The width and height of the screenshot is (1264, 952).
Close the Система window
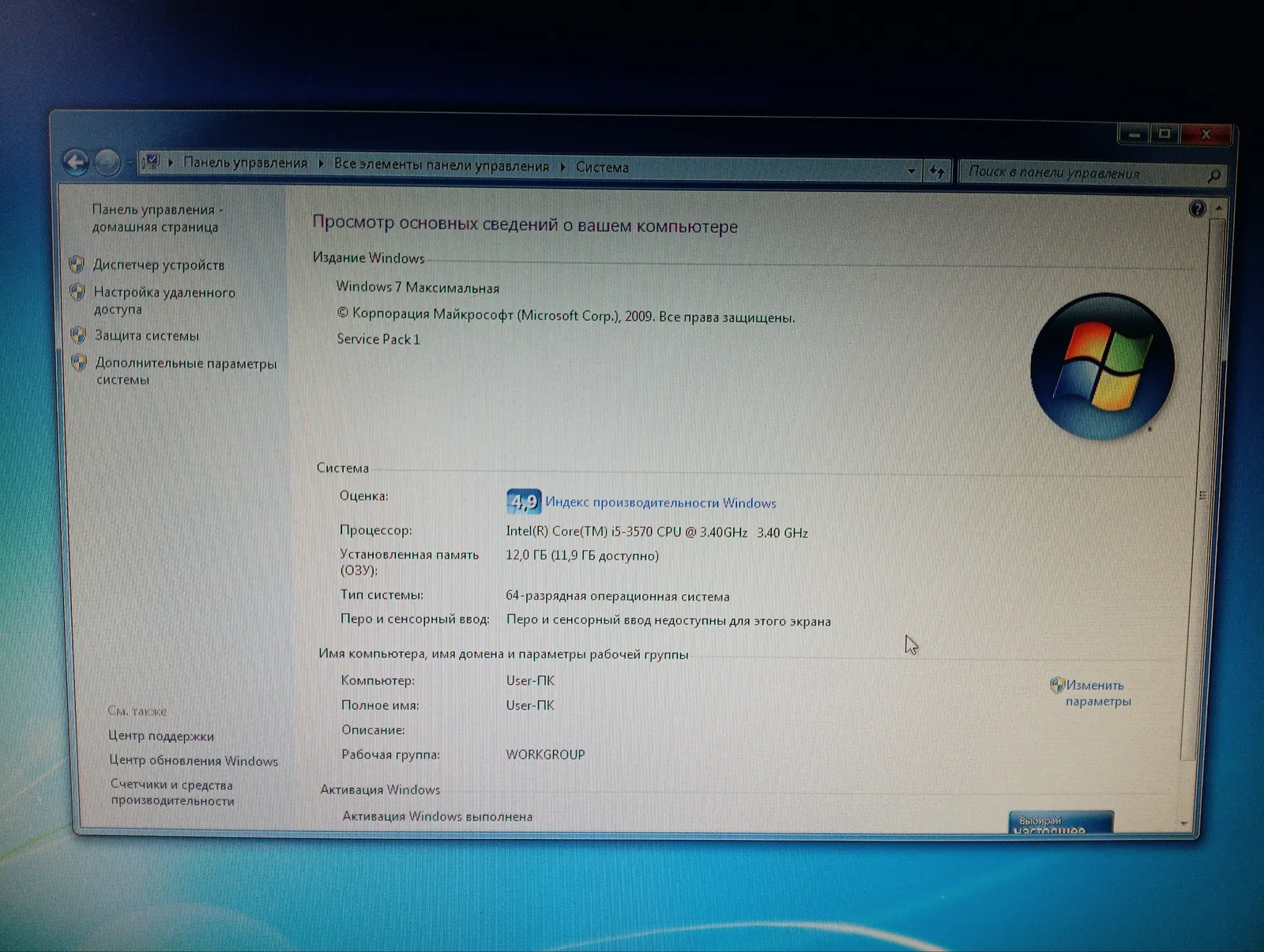click(1206, 134)
